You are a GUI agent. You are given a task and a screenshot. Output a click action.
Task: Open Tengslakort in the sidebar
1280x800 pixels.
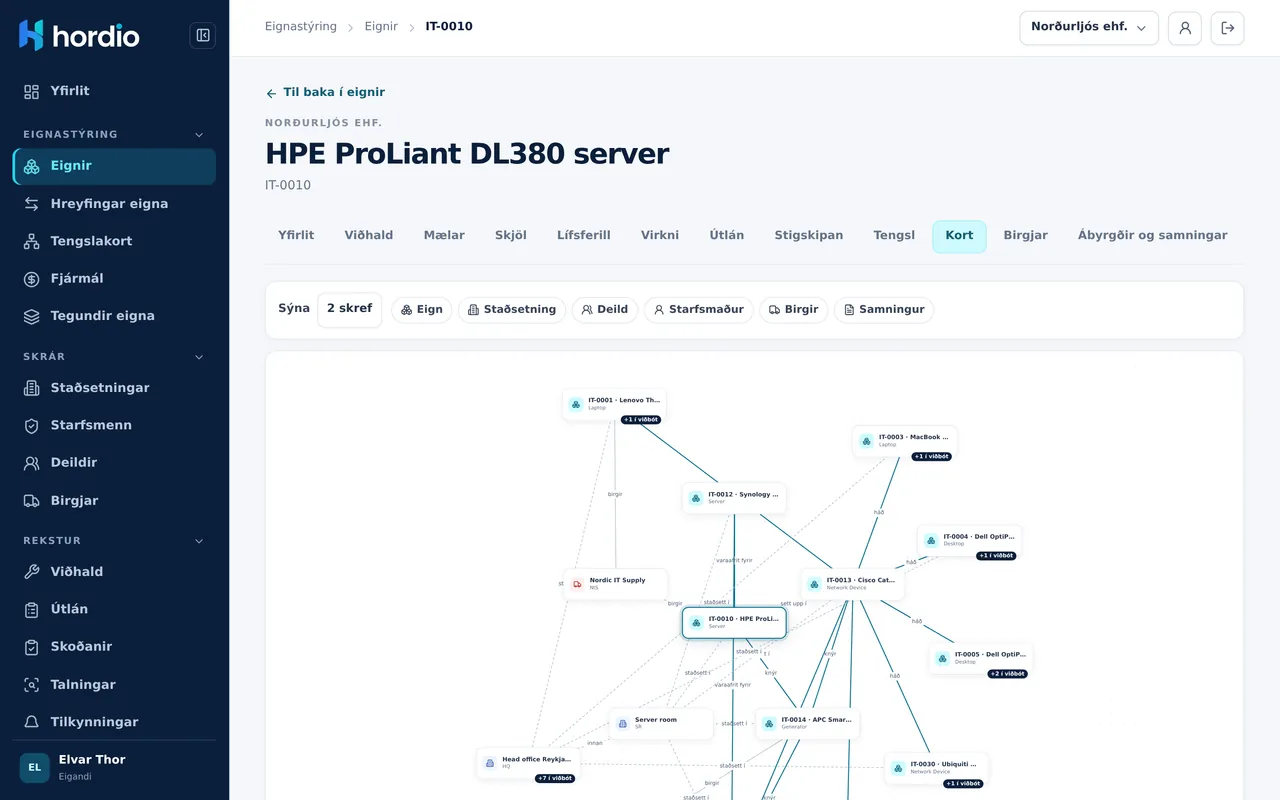click(x=114, y=241)
